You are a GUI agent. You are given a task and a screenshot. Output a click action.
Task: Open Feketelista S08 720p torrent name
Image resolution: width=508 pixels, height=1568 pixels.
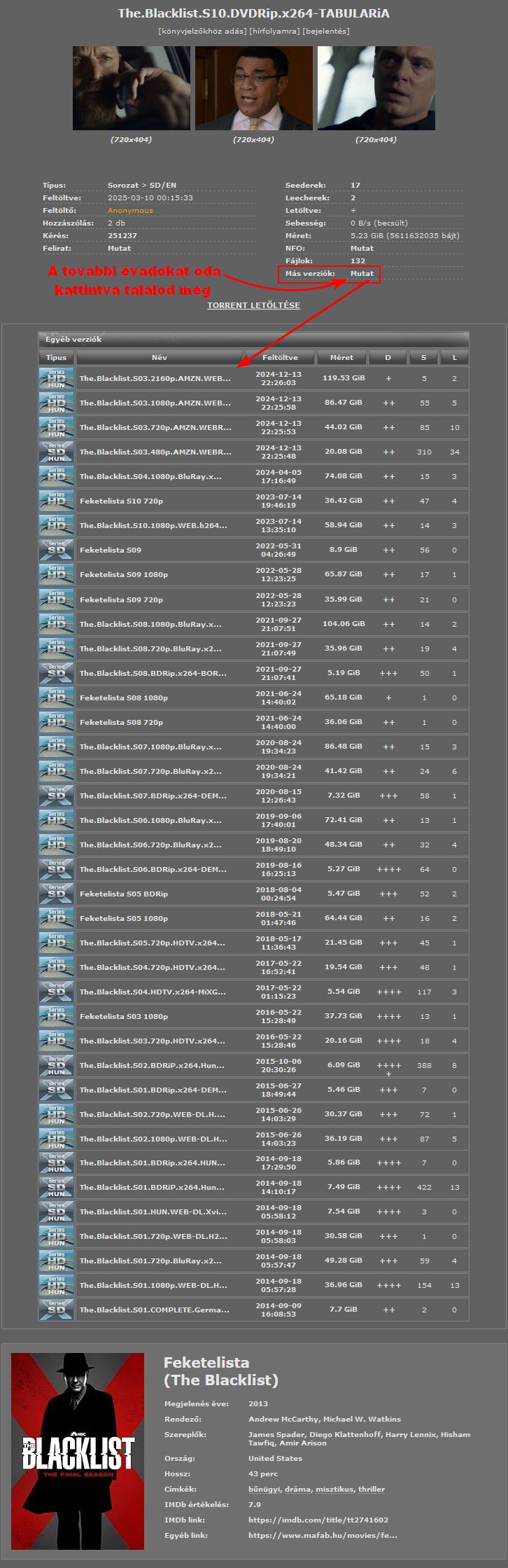point(121,722)
